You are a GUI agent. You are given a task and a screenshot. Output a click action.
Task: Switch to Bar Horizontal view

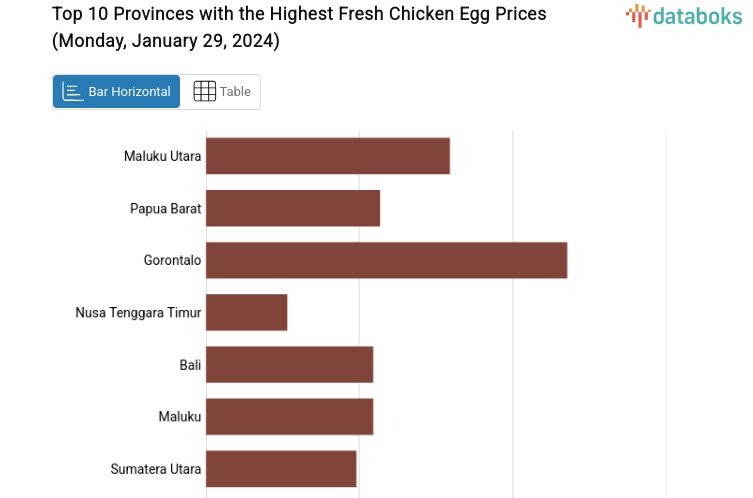[117, 92]
